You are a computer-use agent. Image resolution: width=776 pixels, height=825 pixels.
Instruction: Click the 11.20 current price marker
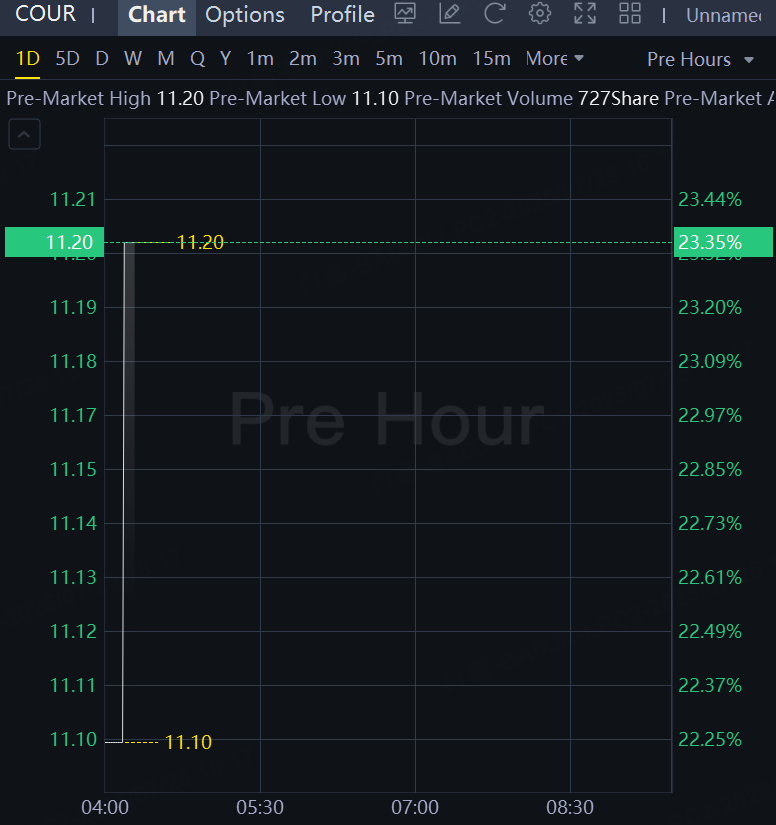[x=55, y=242]
